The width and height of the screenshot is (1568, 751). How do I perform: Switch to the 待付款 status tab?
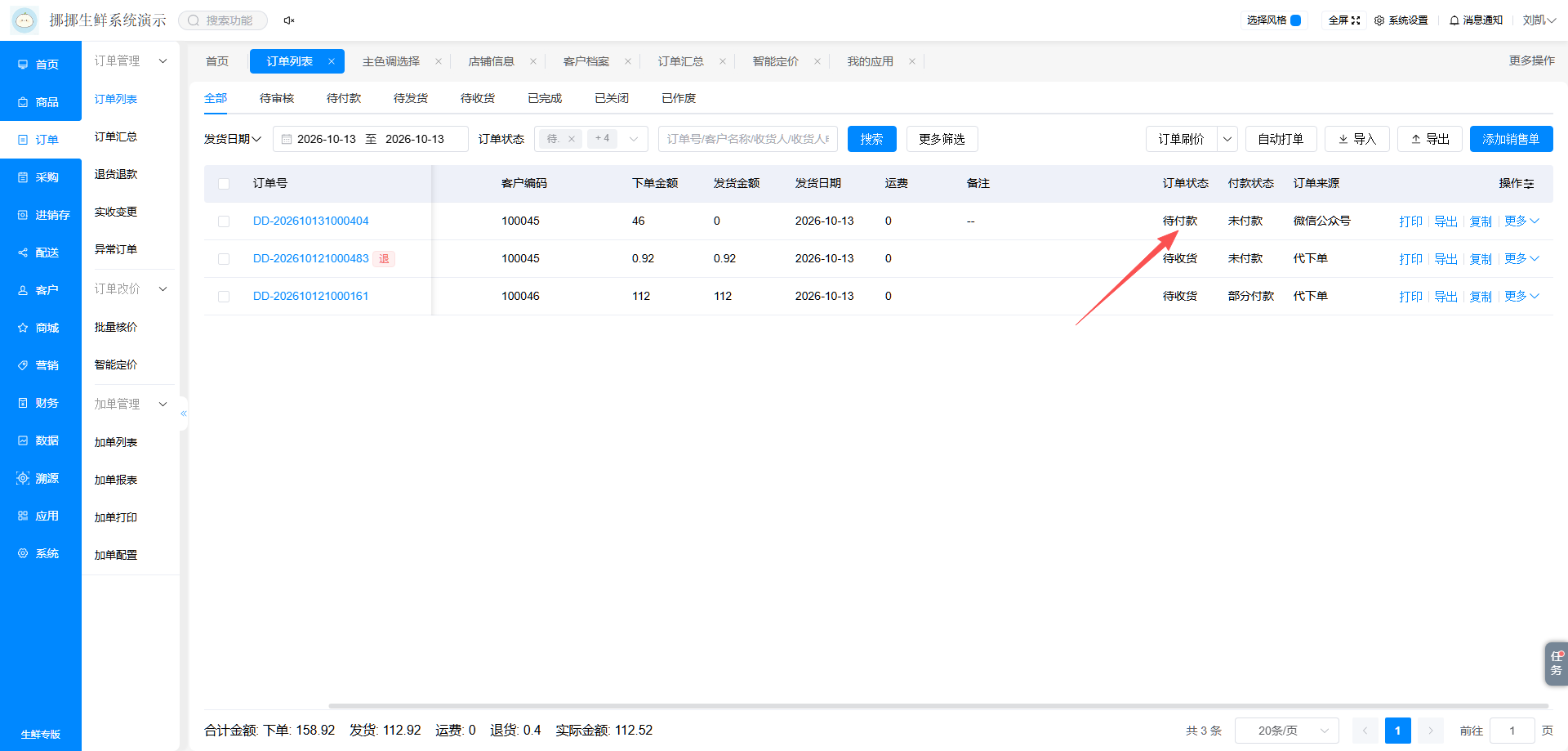point(344,98)
